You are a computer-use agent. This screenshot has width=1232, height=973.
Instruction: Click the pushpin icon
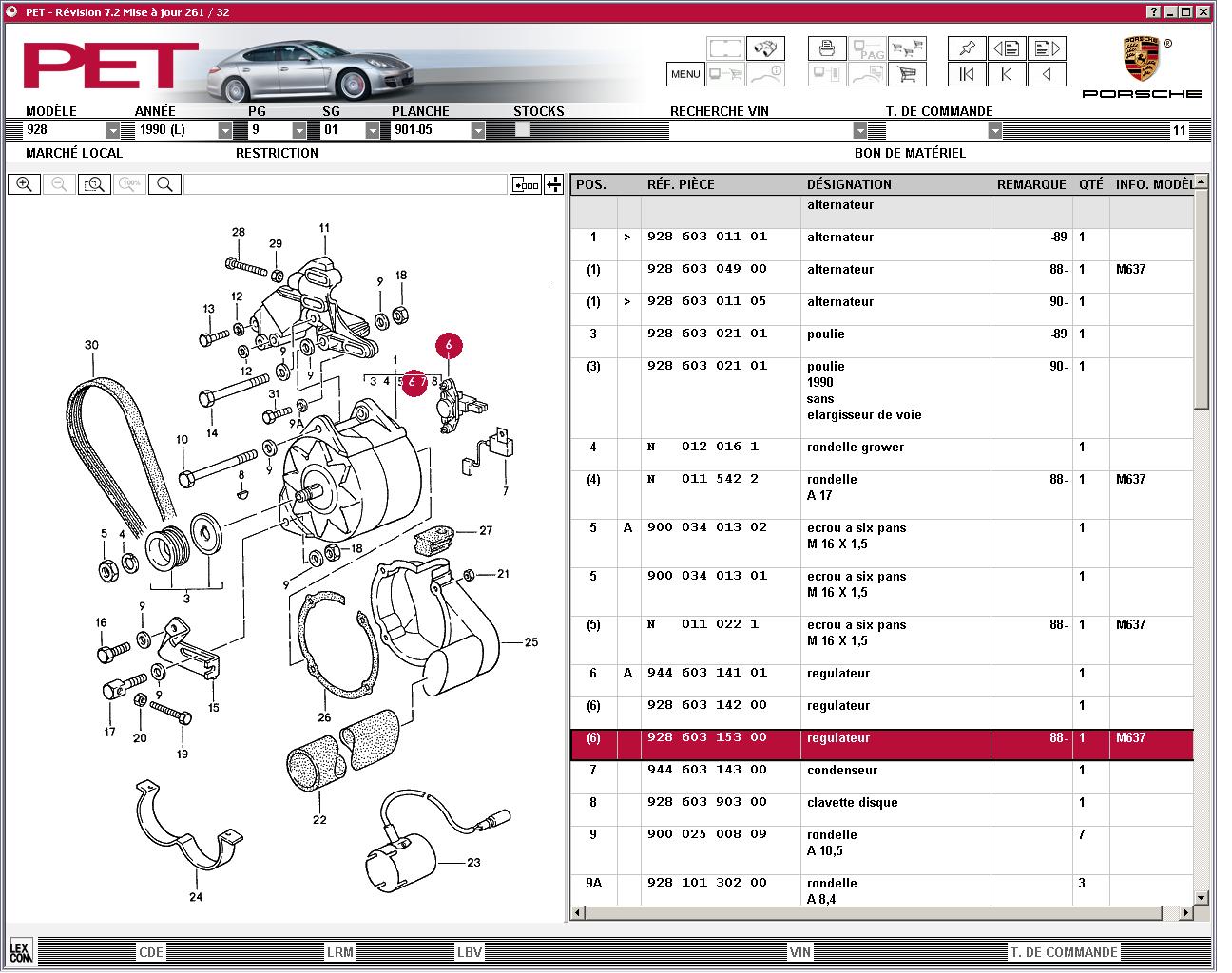click(x=967, y=48)
